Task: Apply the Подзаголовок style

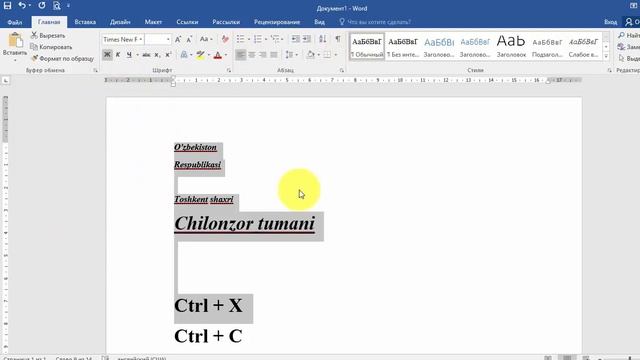Action: [547, 47]
